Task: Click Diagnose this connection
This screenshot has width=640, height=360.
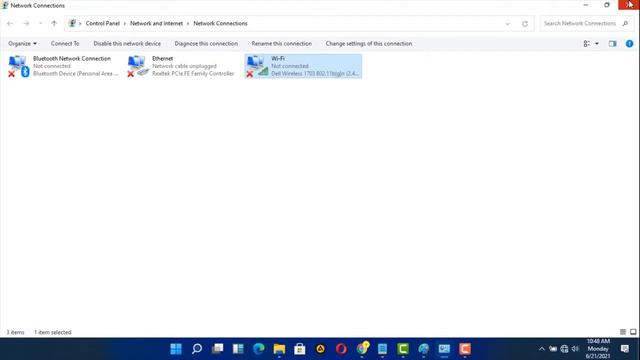Action: [206, 44]
